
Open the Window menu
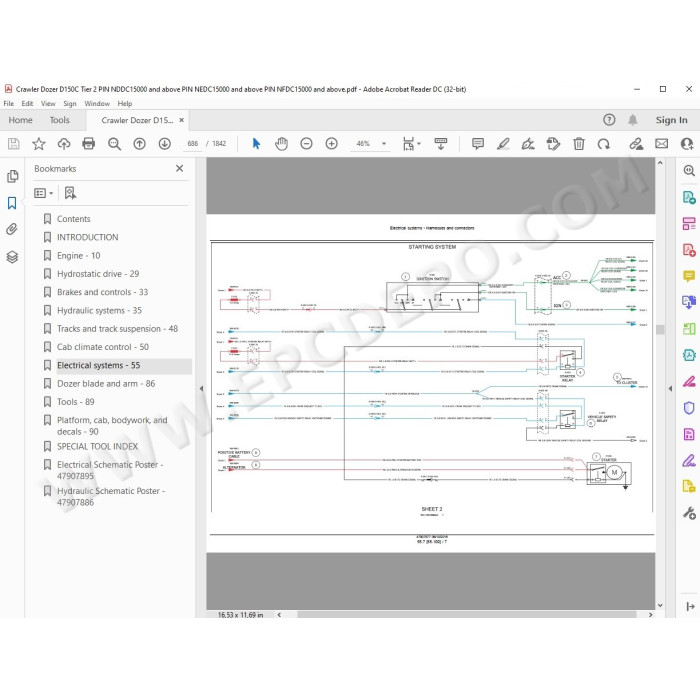(x=97, y=104)
